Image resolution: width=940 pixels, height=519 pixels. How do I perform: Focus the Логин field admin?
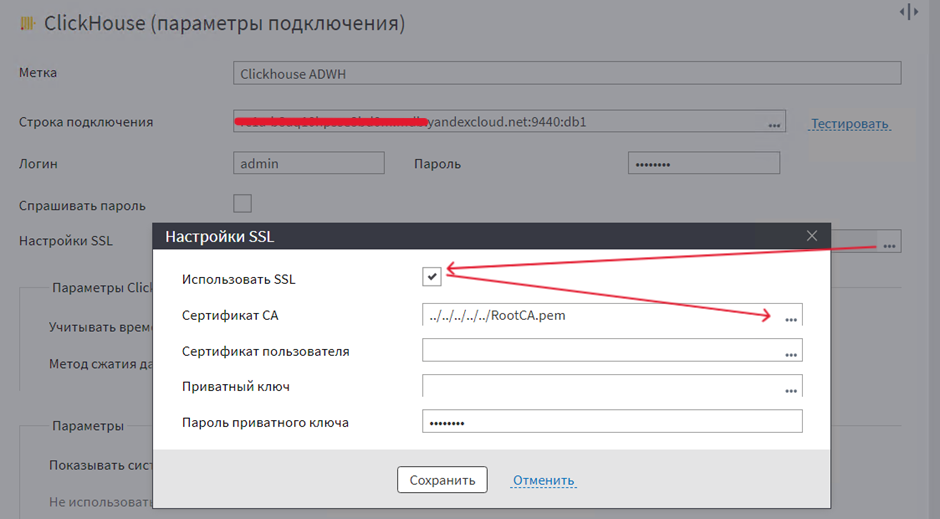[x=309, y=163]
